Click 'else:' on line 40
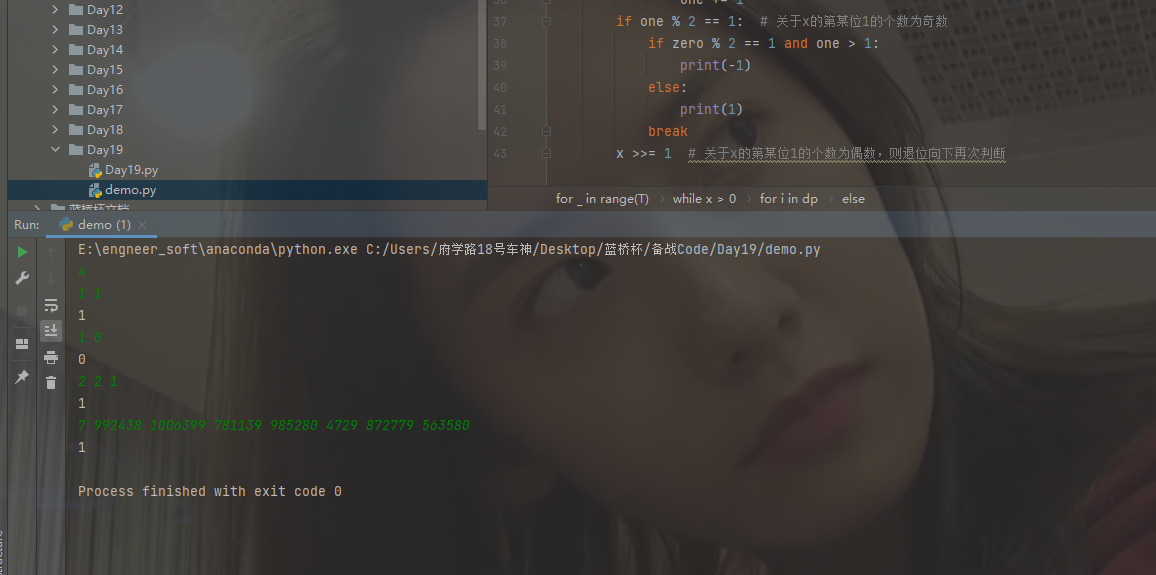The image size is (1156, 575). click(668, 87)
